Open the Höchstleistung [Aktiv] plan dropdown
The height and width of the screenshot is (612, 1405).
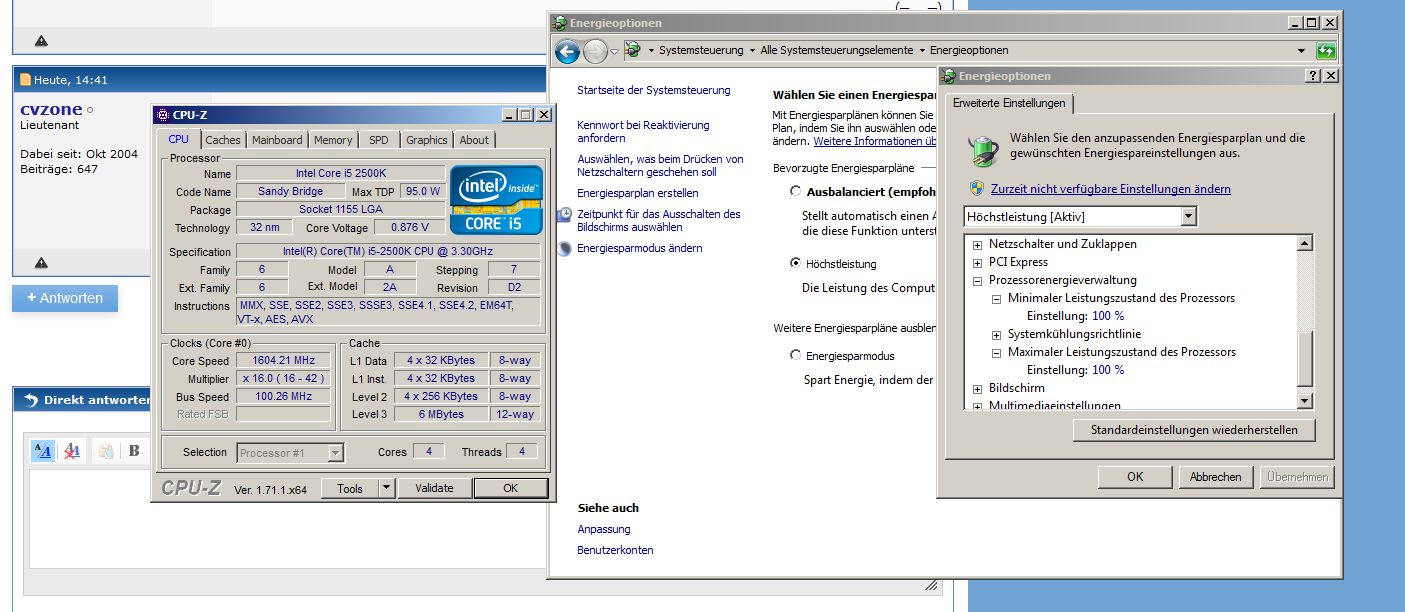coord(1188,217)
